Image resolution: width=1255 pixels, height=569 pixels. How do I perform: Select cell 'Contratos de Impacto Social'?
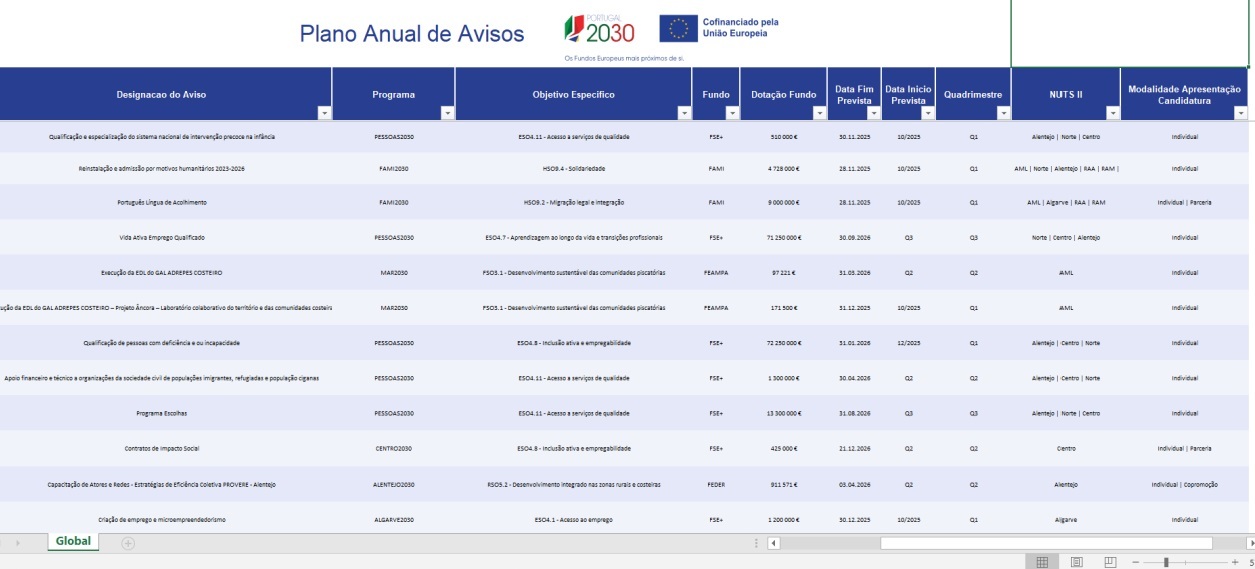162,448
